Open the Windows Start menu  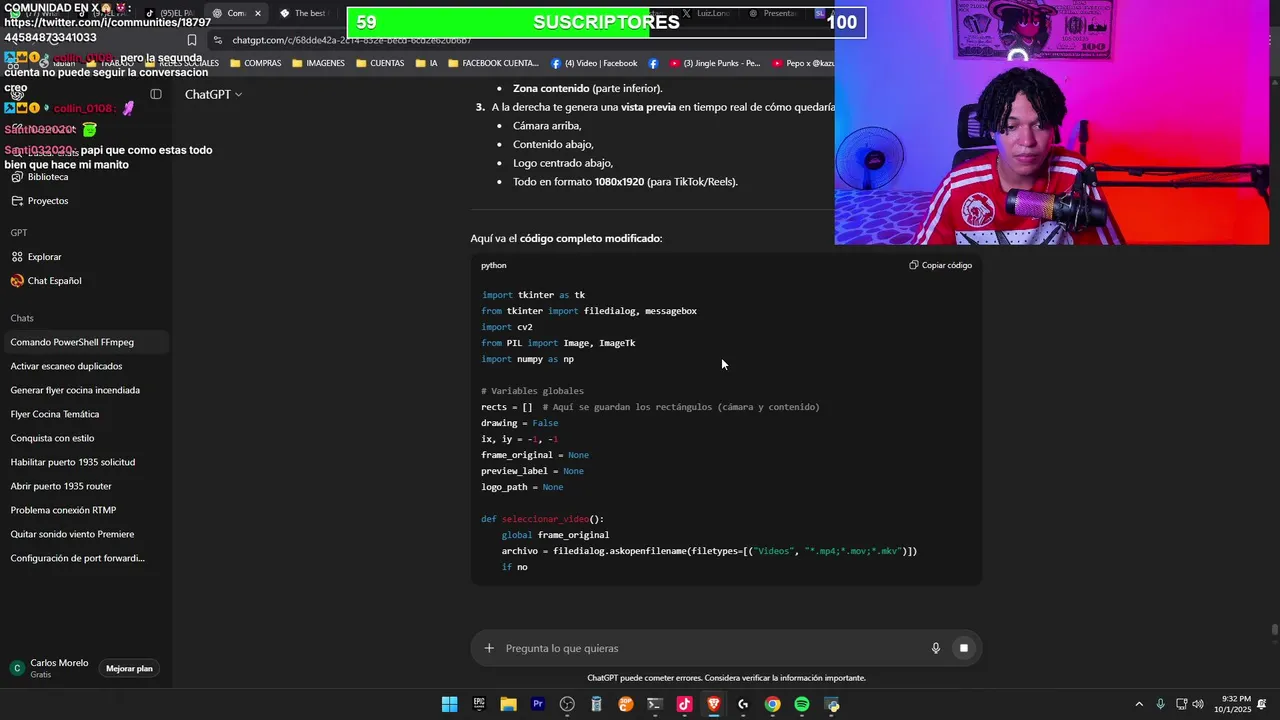(x=450, y=704)
